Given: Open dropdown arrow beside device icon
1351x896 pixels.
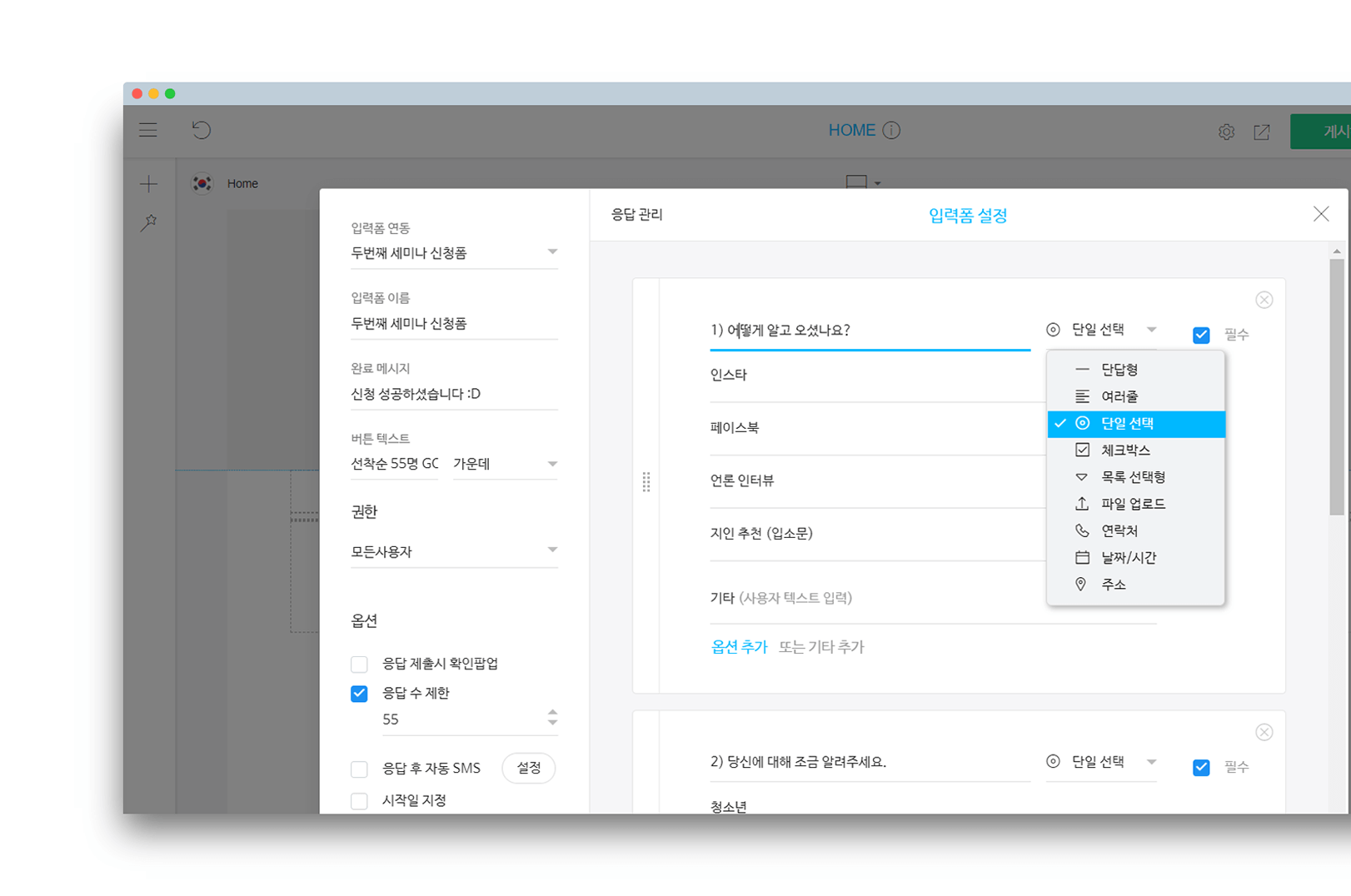Looking at the screenshot, I should pos(877,183).
